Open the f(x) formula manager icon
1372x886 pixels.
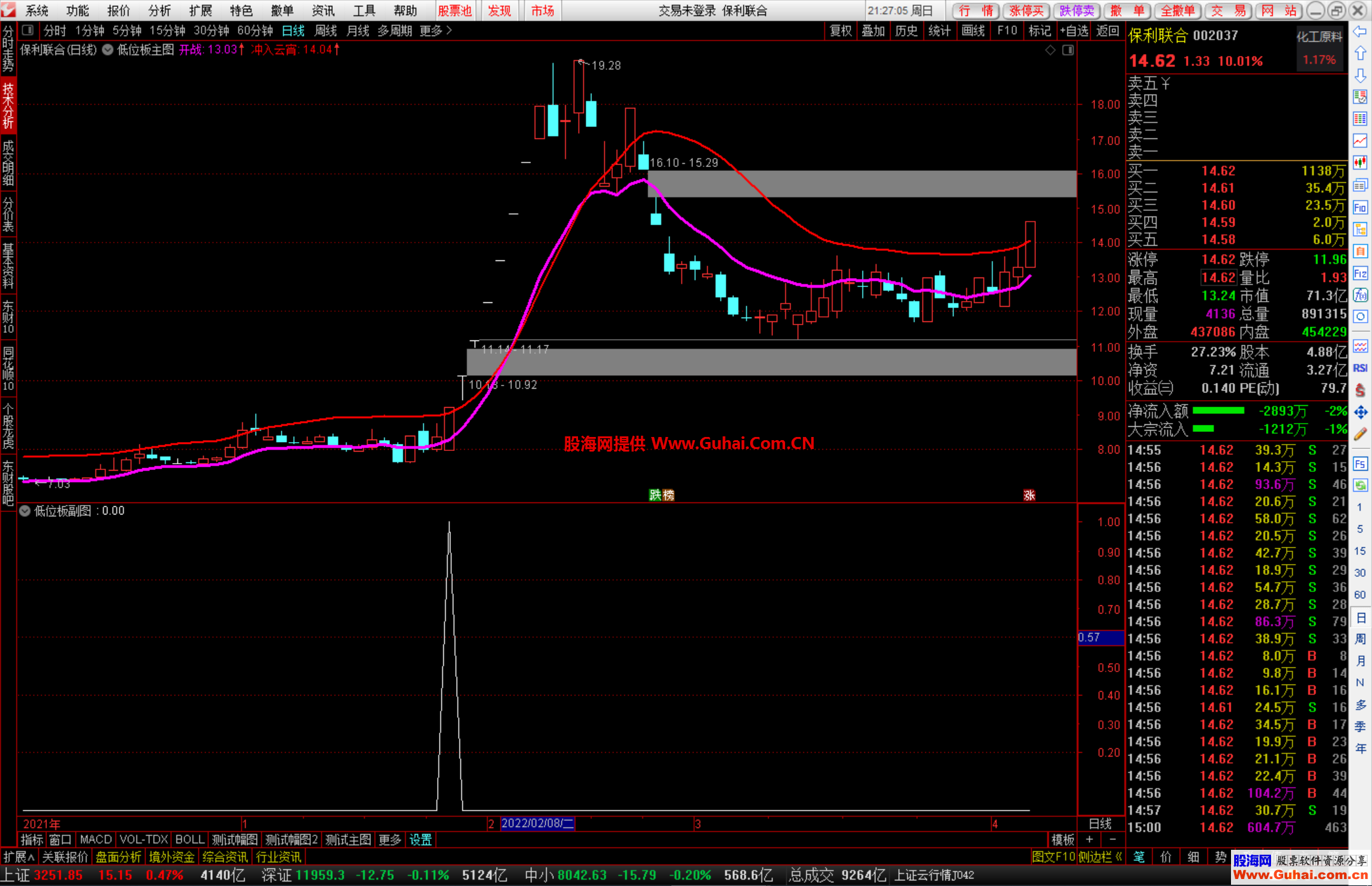coord(1360,295)
